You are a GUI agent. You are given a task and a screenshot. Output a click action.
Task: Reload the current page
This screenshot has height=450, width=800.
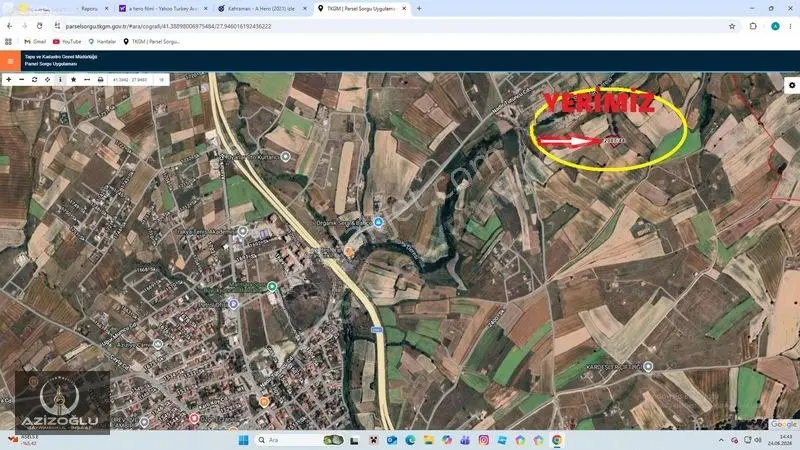point(39,26)
